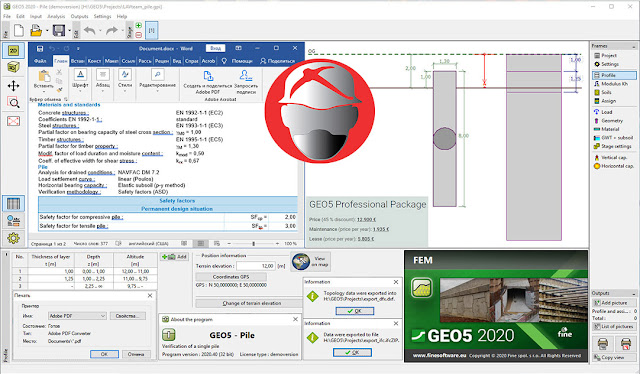Click Свойства button in print dialog

click(x=127, y=316)
